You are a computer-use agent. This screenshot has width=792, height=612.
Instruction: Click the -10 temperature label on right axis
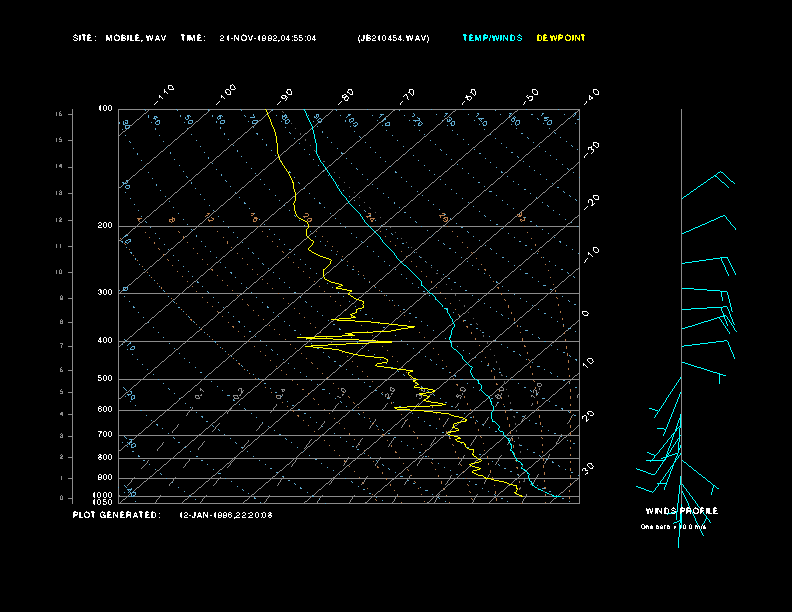pos(591,254)
